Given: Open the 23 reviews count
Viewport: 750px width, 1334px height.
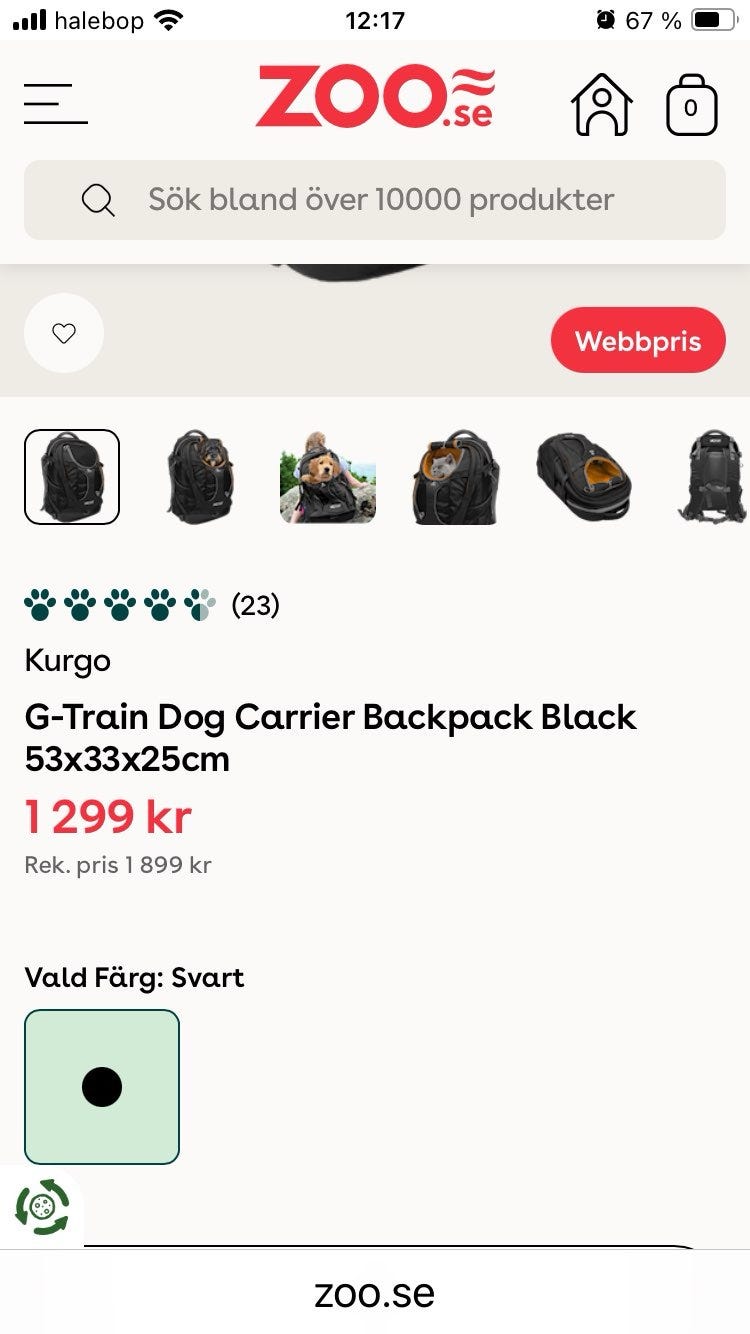Looking at the screenshot, I should [x=255, y=605].
